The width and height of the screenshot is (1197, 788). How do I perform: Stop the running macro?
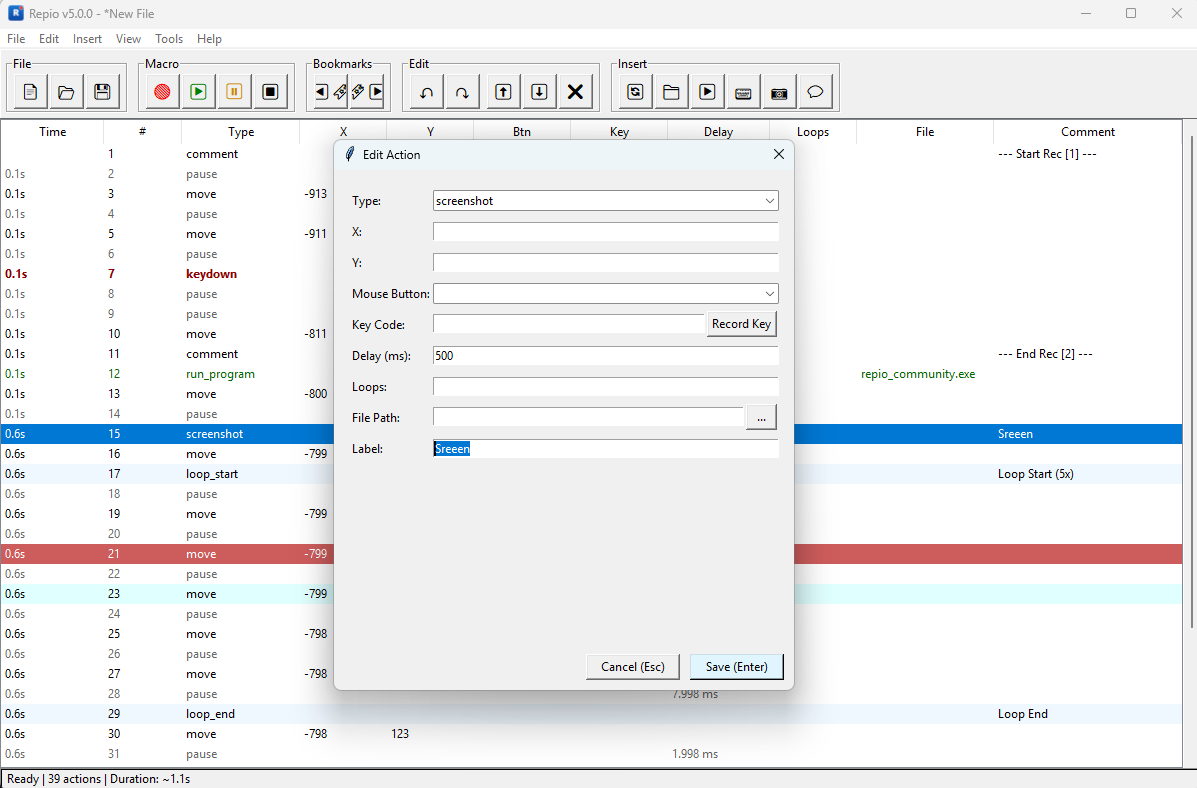point(269,91)
